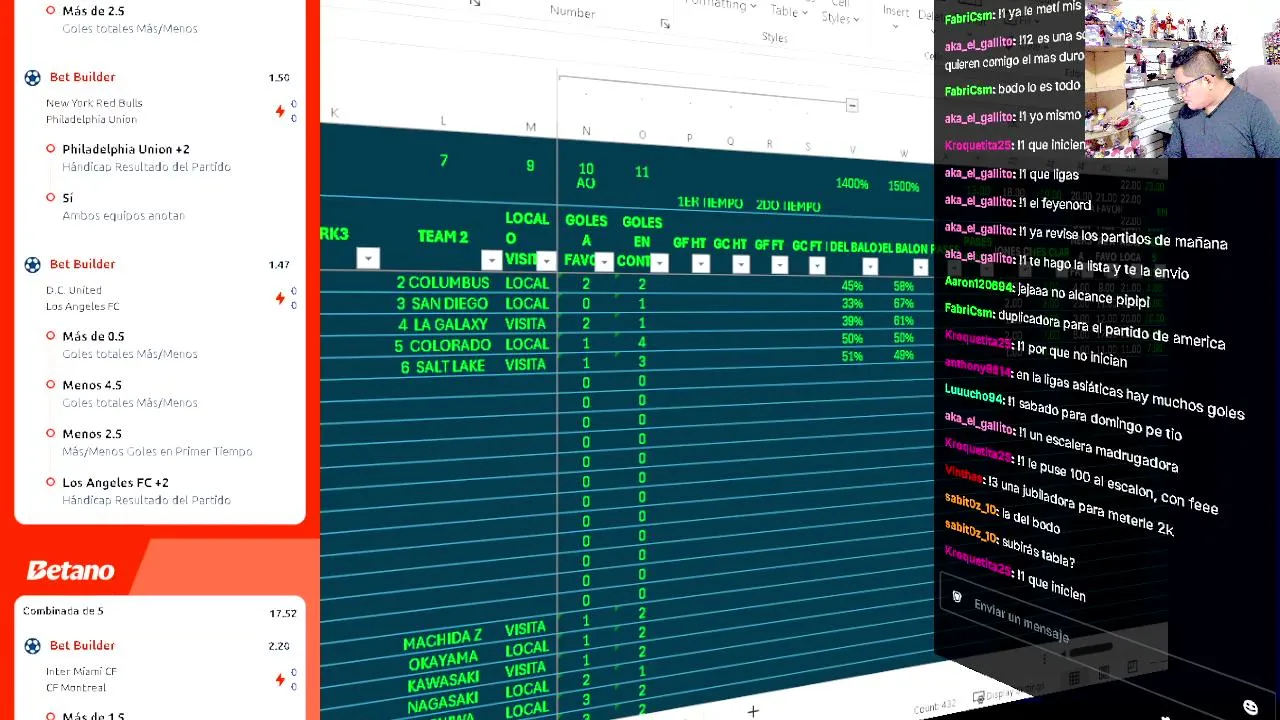Select the KAWASAKI cell
The width and height of the screenshot is (1280, 720).
point(443,682)
